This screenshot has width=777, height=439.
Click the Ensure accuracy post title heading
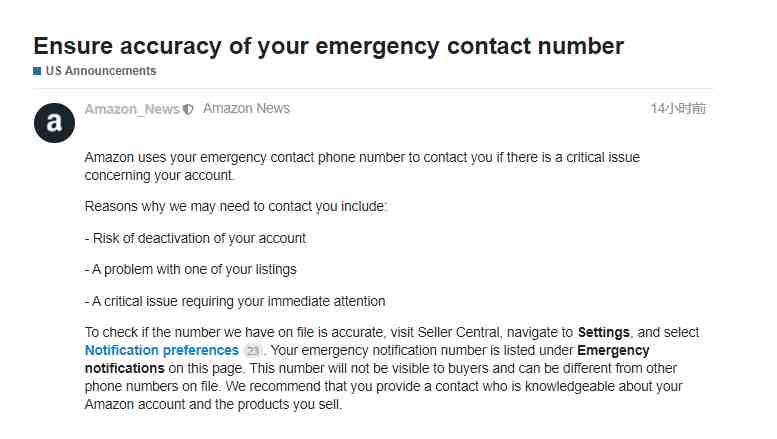click(x=329, y=46)
